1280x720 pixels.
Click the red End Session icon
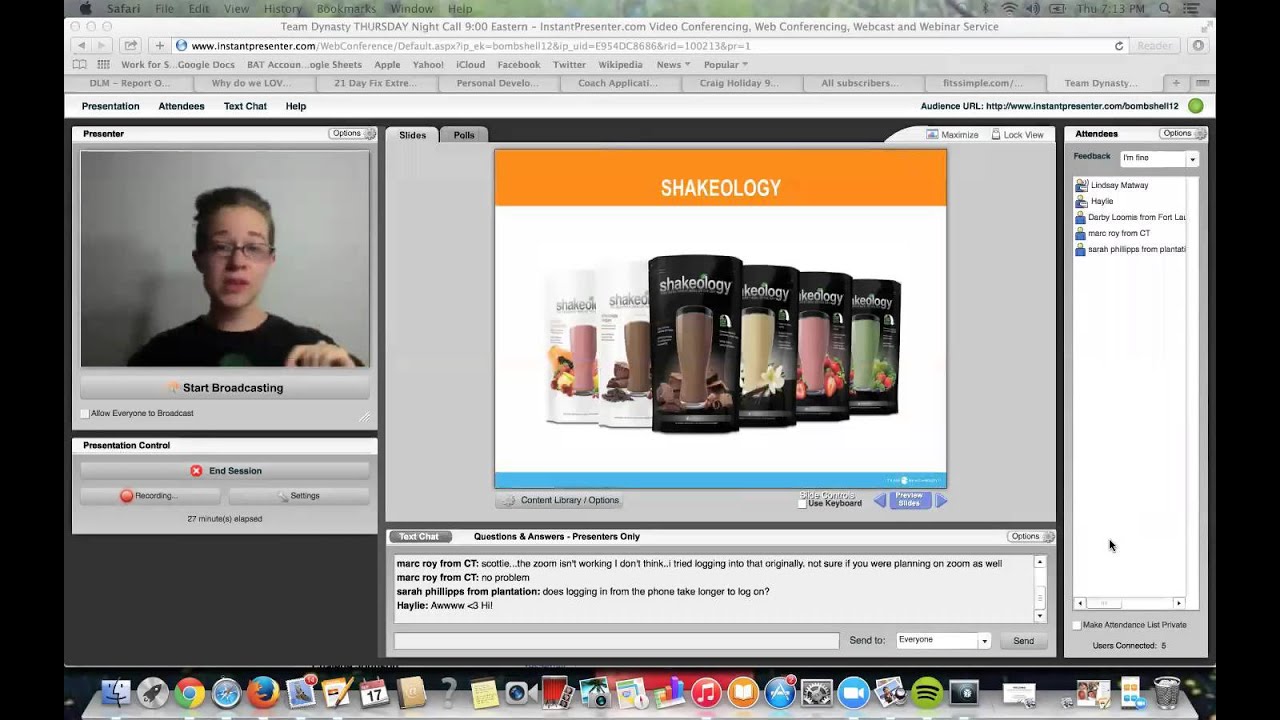[x=196, y=471]
